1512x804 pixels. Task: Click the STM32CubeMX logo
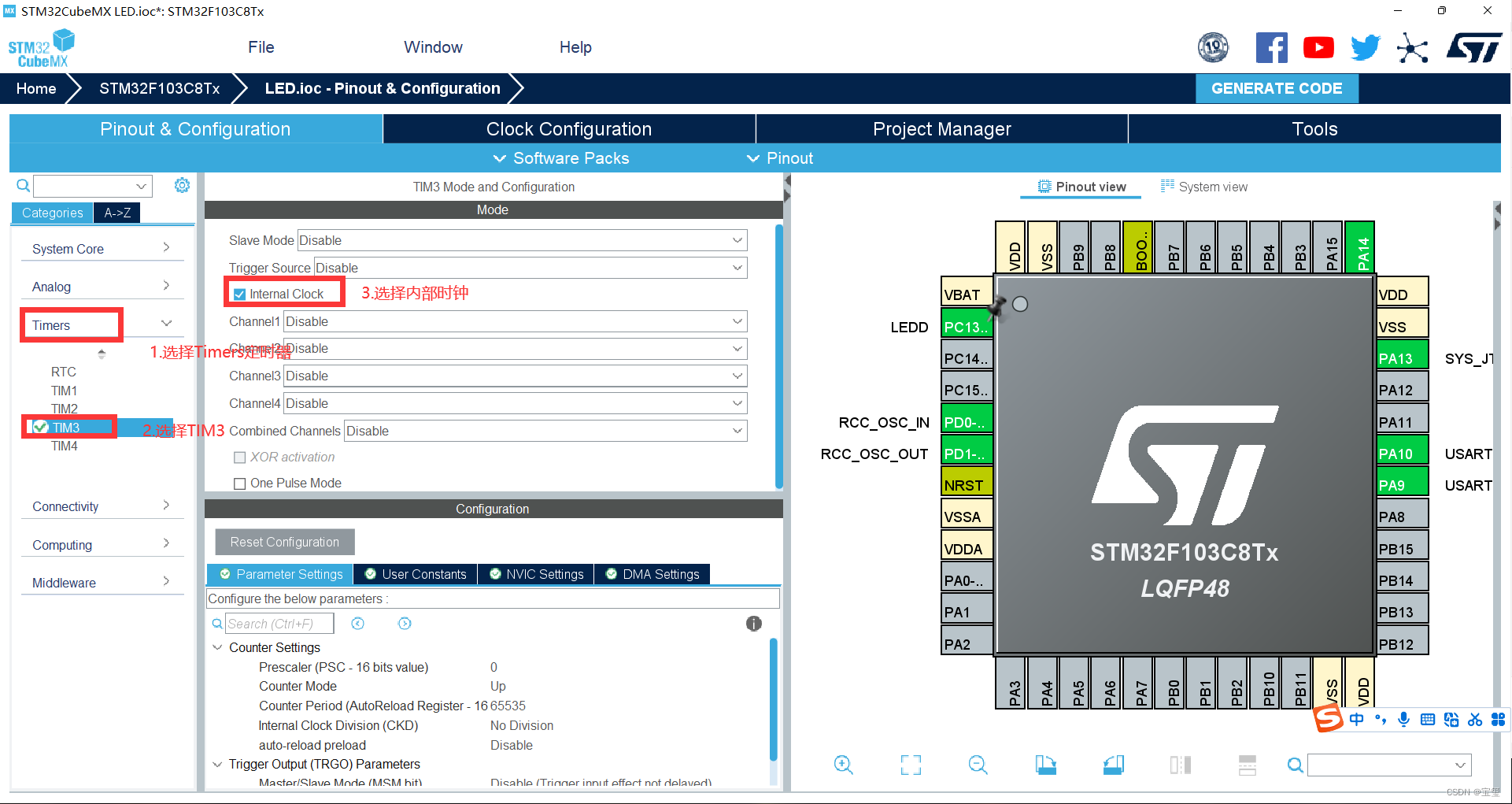(x=41, y=48)
